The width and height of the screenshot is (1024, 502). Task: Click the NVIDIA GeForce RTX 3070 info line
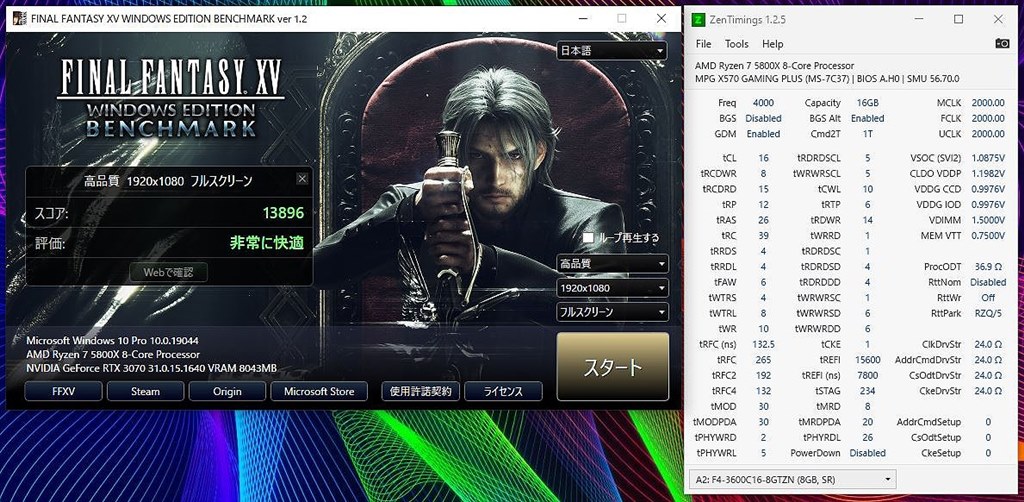pyautogui.click(x=152, y=369)
